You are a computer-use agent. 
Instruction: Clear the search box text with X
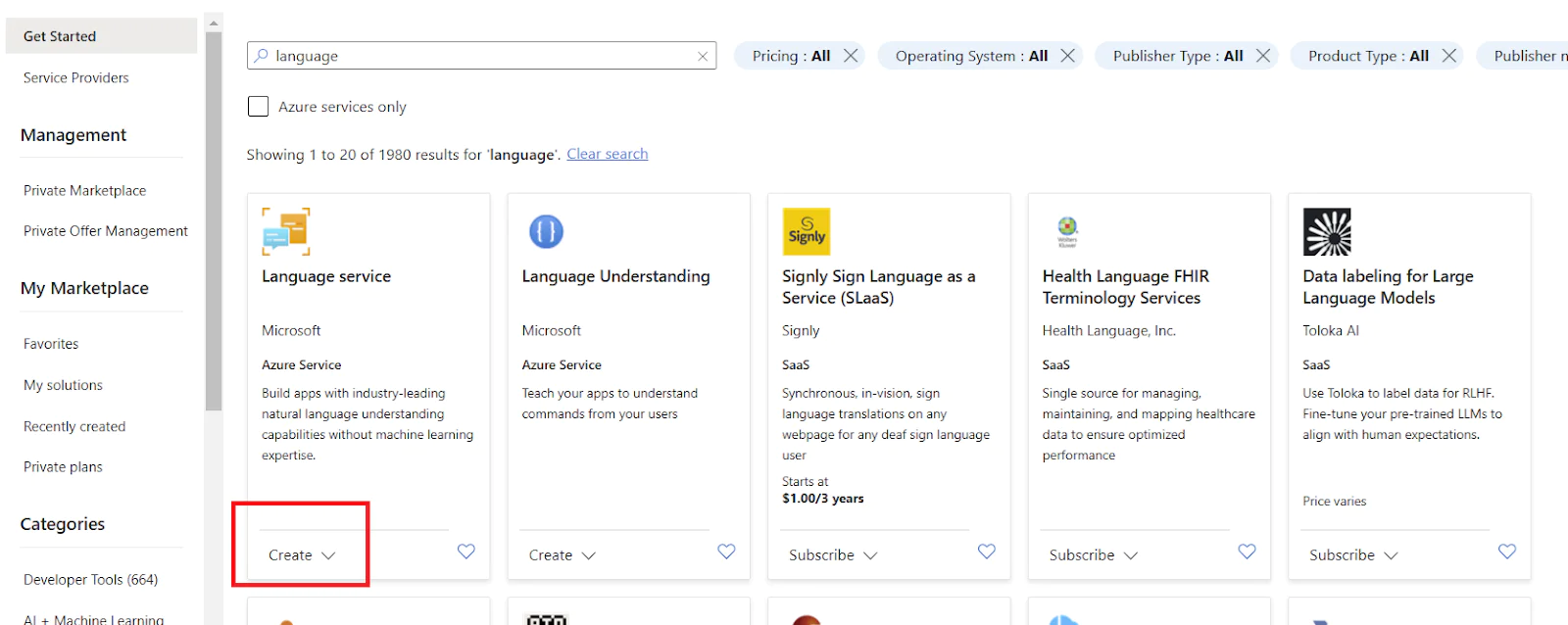pyautogui.click(x=703, y=56)
